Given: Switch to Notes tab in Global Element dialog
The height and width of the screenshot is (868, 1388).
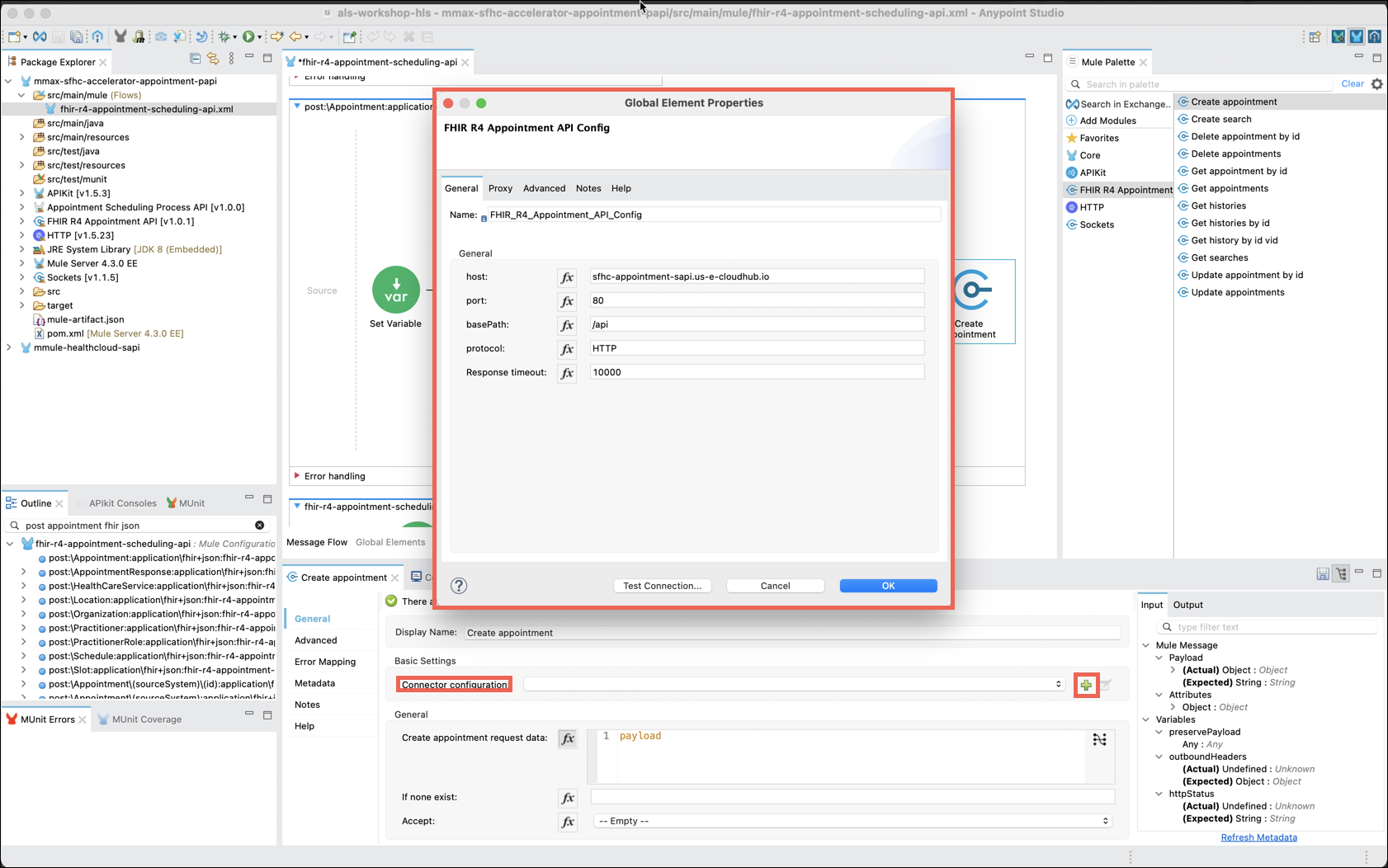Looking at the screenshot, I should [x=588, y=188].
